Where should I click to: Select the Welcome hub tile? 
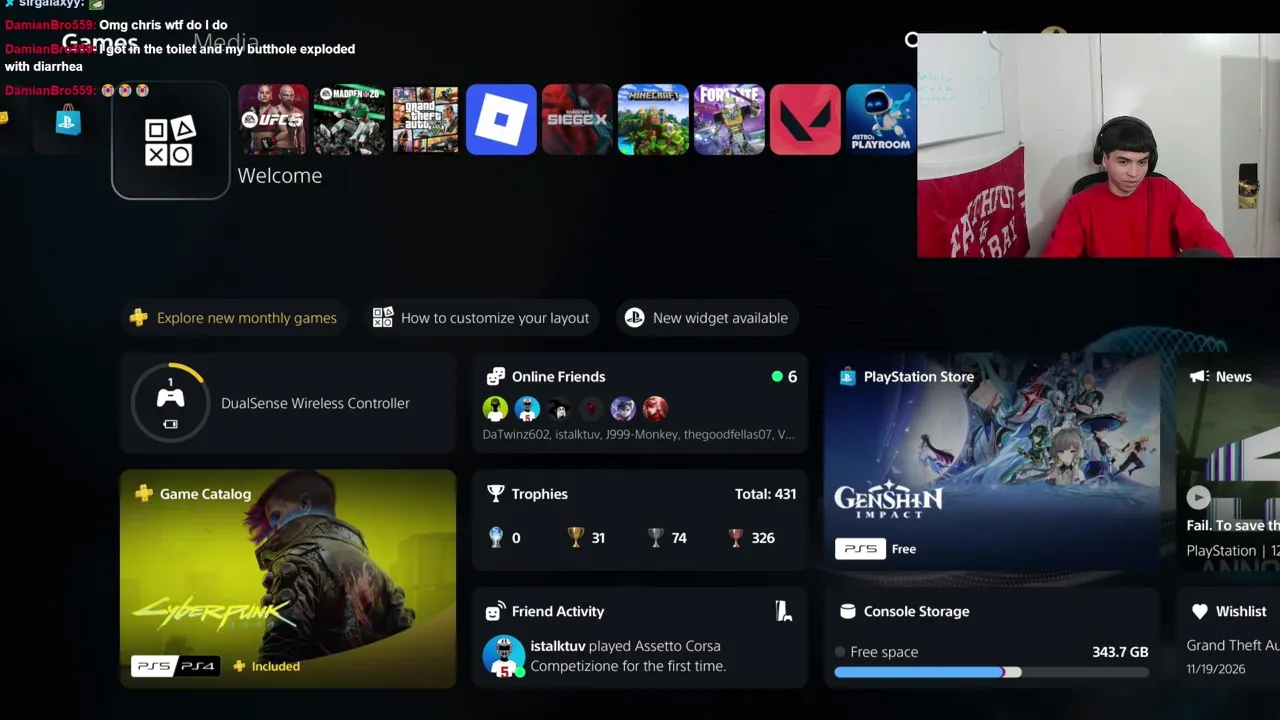[170, 141]
